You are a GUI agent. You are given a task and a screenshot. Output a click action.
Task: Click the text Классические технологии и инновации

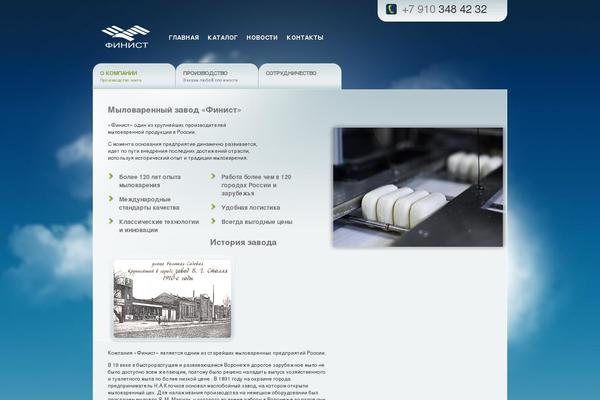[x=159, y=226]
